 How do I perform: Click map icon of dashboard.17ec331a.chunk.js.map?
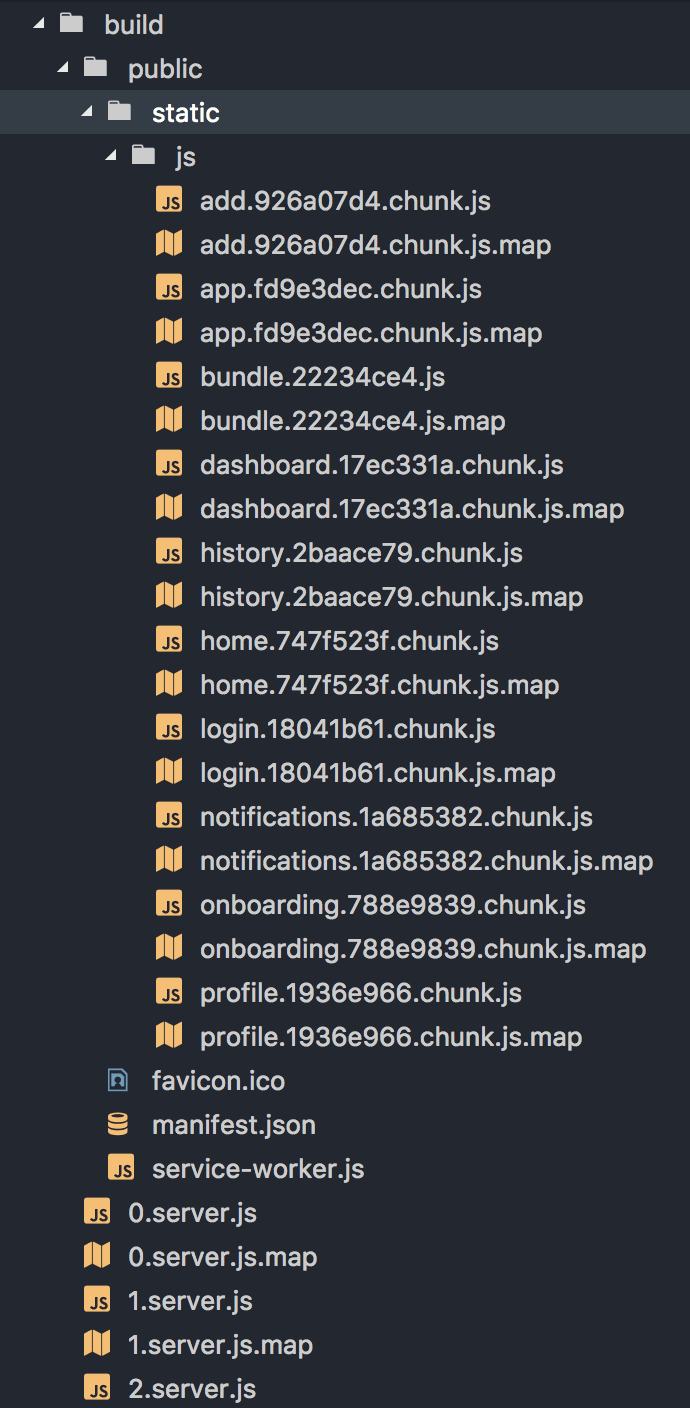coord(169,508)
